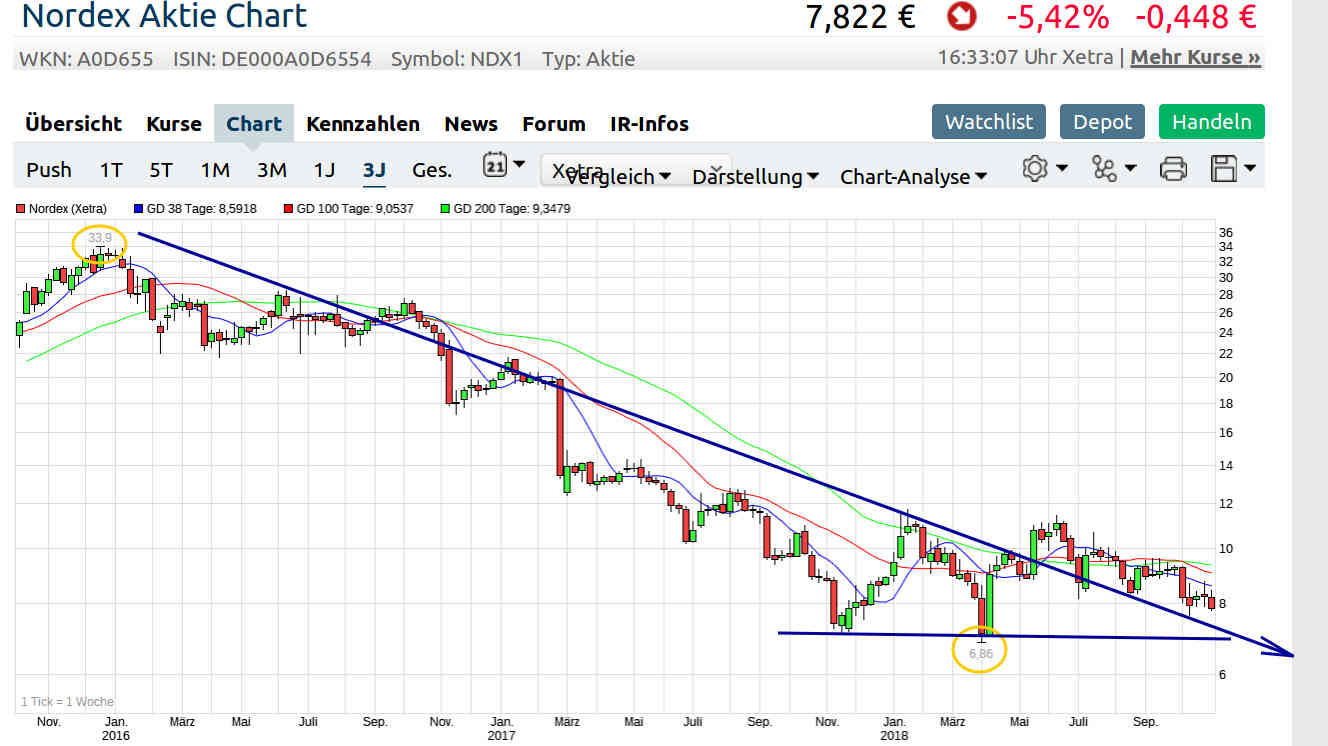The width and height of the screenshot is (1328, 746).
Task: Click the percentage change -5,42%
Action: (1057, 17)
